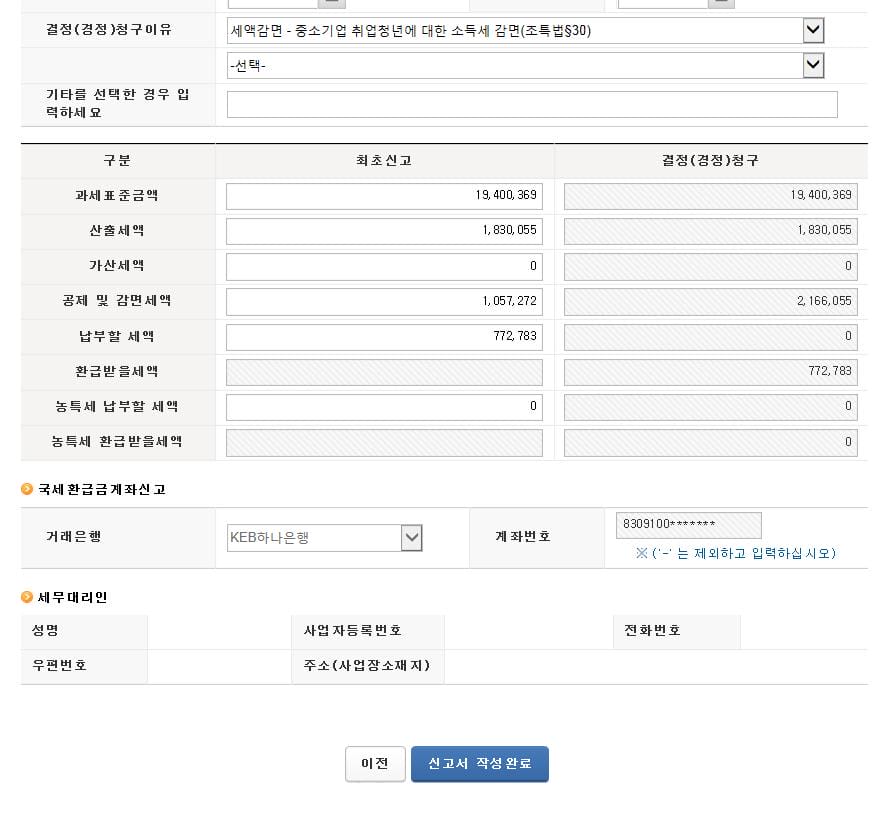882x834 pixels.
Task: Click the 최초신고 공제 및 감면세액 field
Action: point(384,301)
